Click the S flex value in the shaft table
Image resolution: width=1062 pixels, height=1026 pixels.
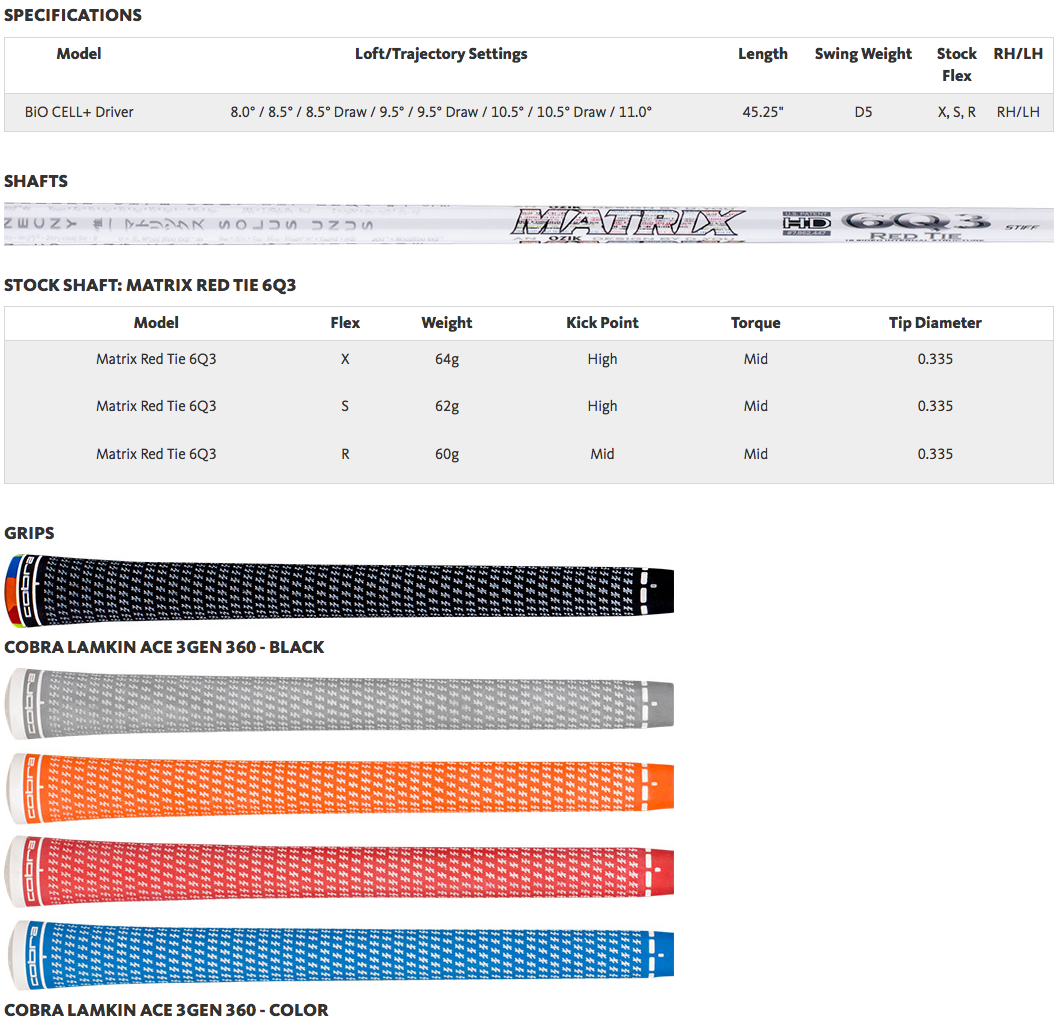pyautogui.click(x=345, y=406)
